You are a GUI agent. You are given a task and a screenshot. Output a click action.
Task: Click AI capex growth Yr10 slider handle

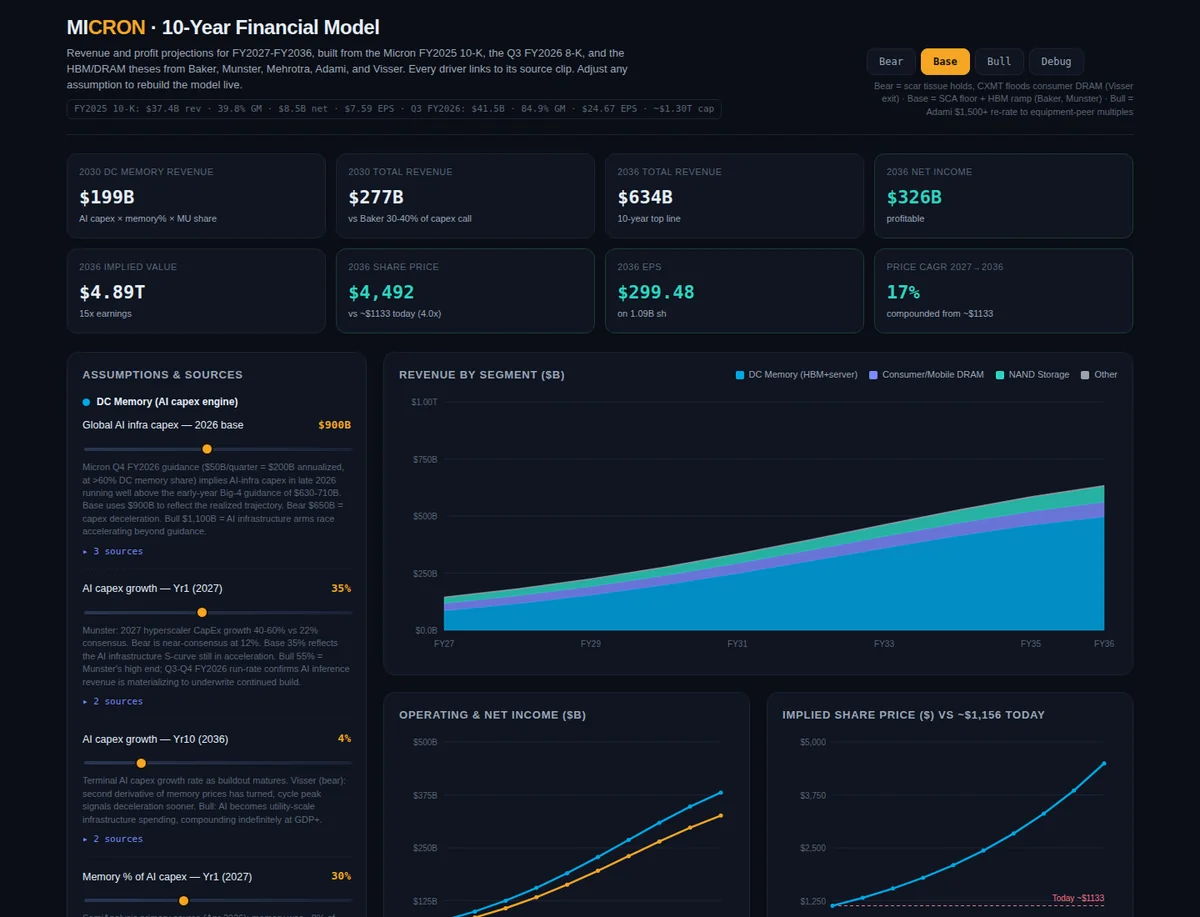pyautogui.click(x=141, y=763)
